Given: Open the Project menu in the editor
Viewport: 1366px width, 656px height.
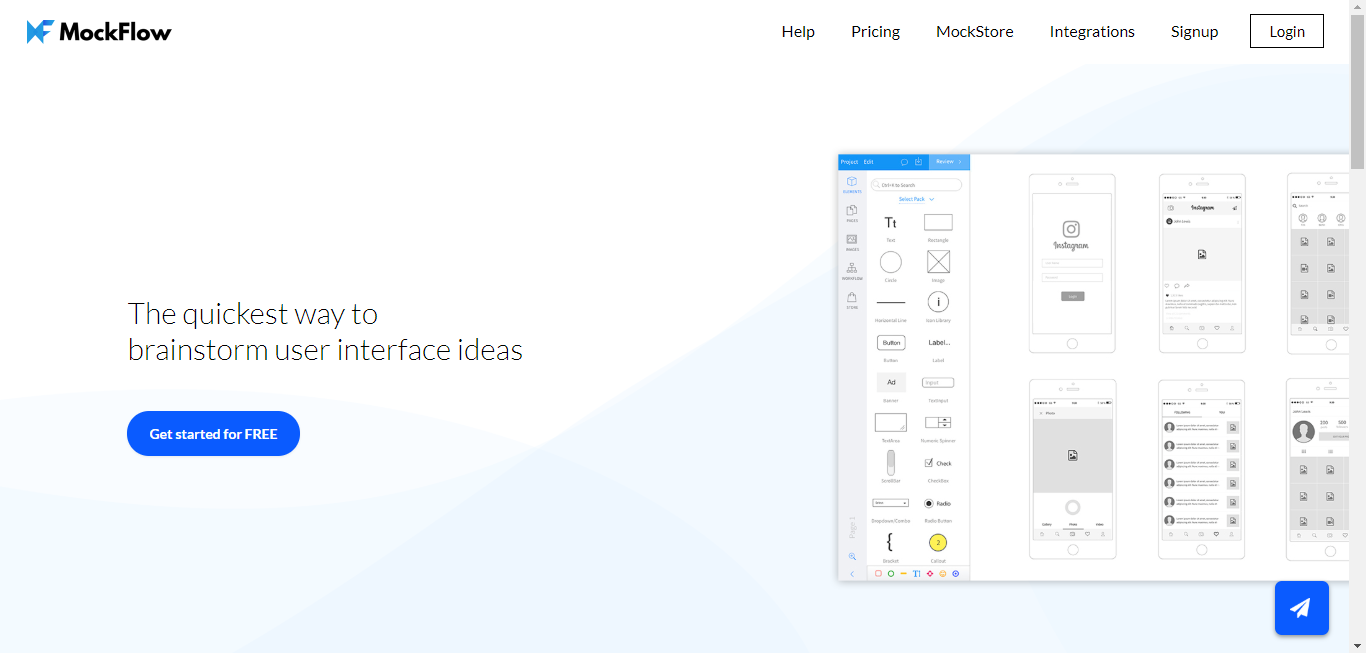Looking at the screenshot, I should coord(849,162).
